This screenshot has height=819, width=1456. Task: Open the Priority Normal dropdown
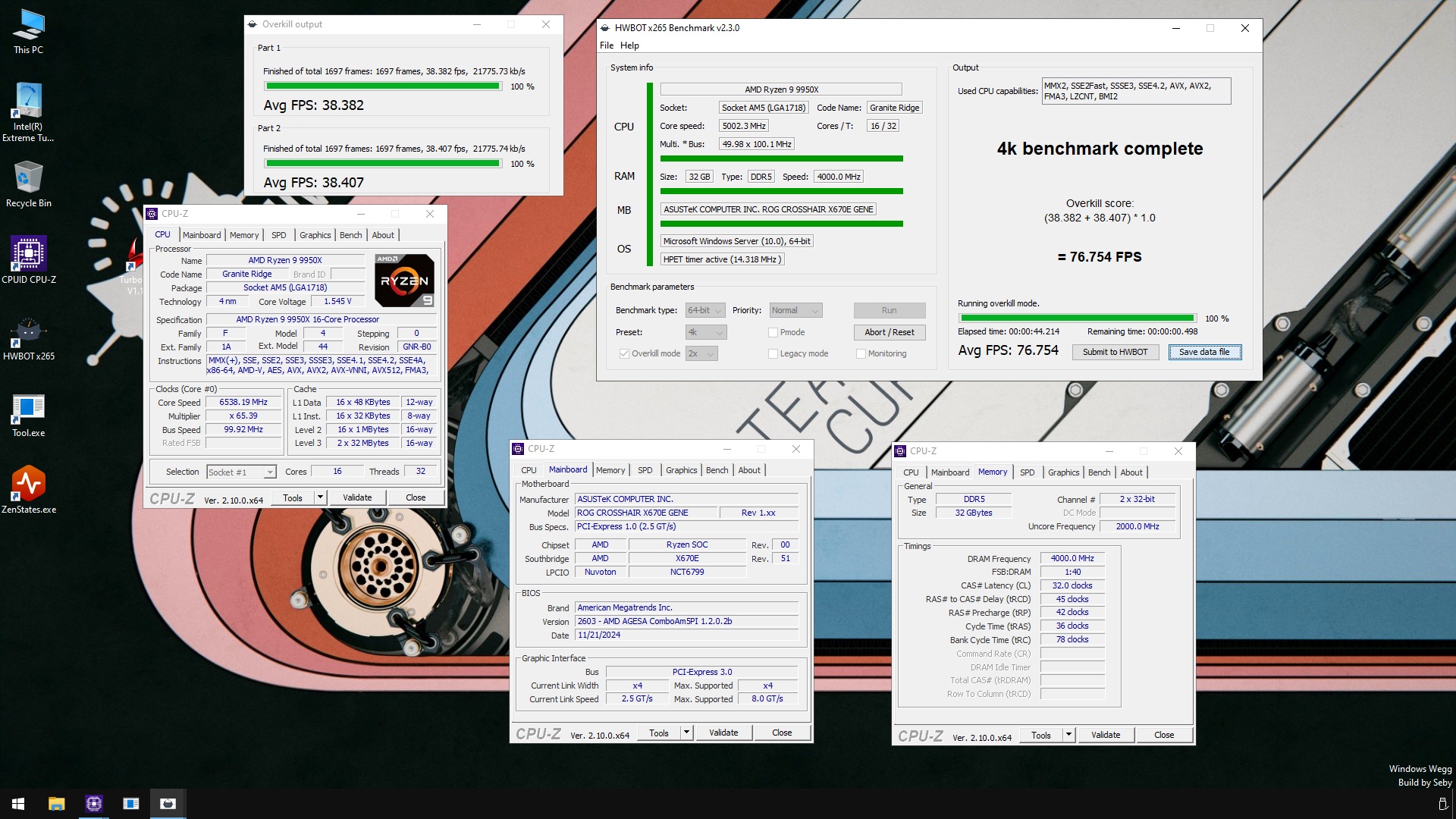(795, 311)
